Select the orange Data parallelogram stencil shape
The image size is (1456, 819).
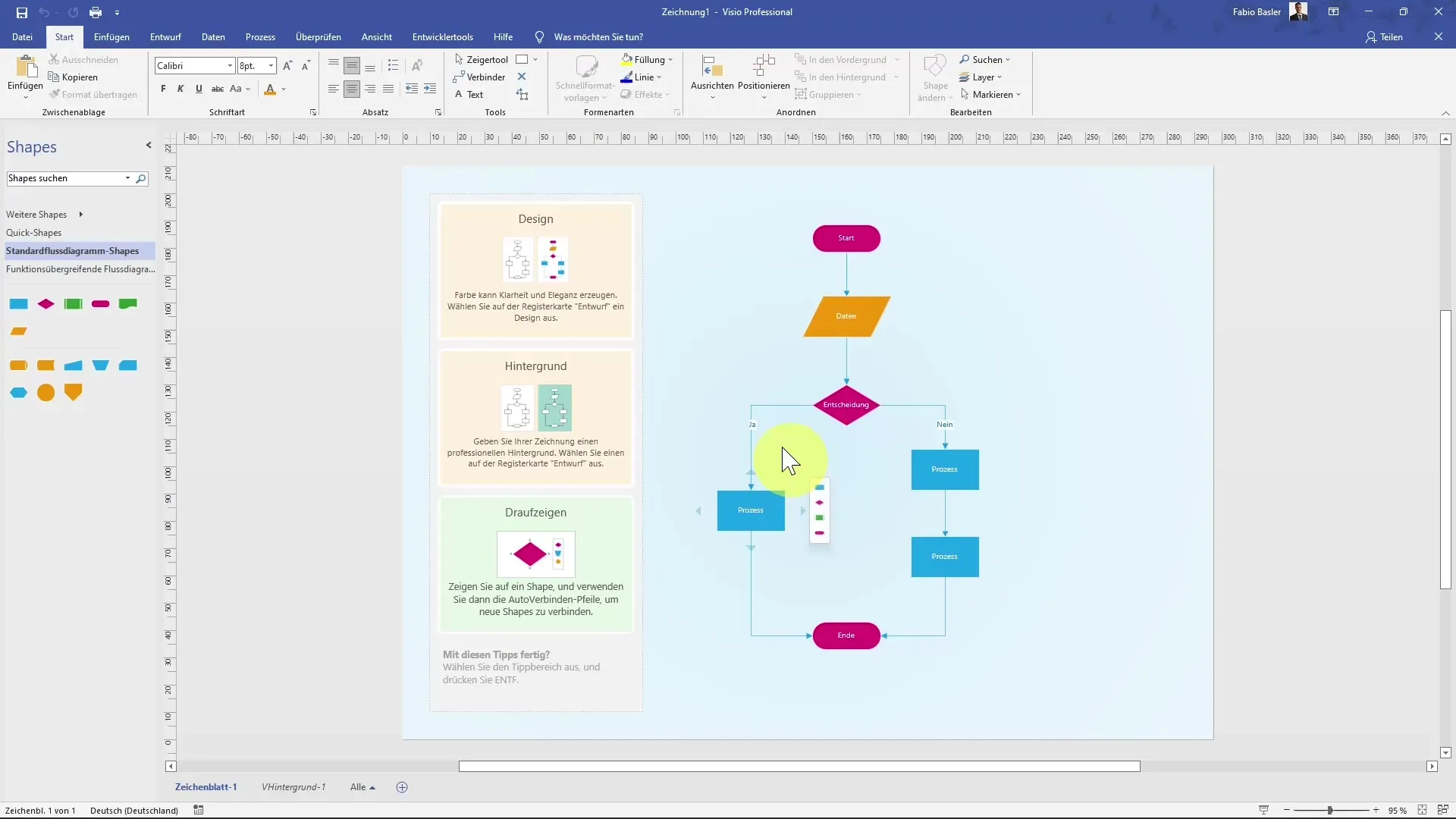pos(18,331)
